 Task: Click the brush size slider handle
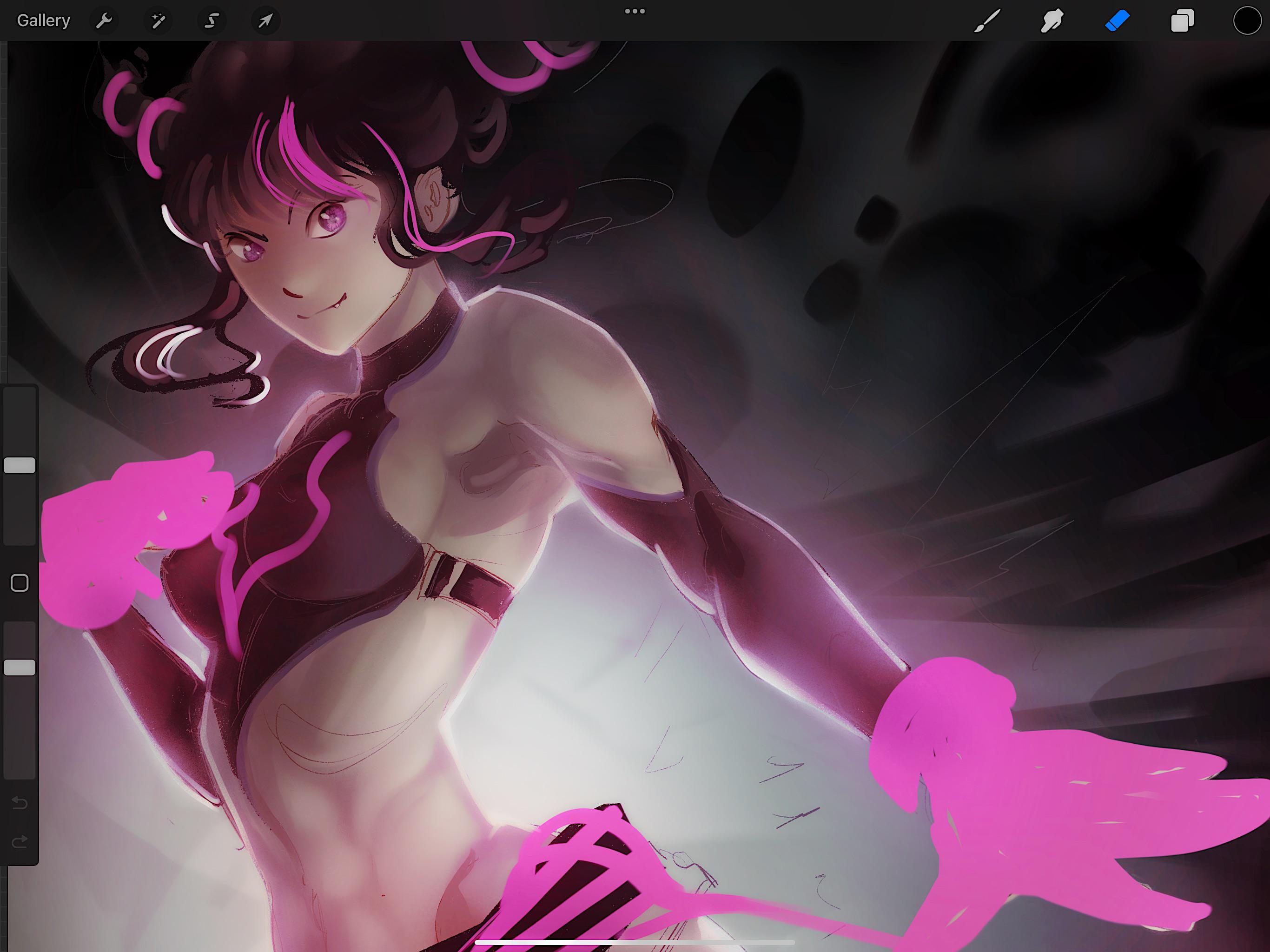pos(20,466)
